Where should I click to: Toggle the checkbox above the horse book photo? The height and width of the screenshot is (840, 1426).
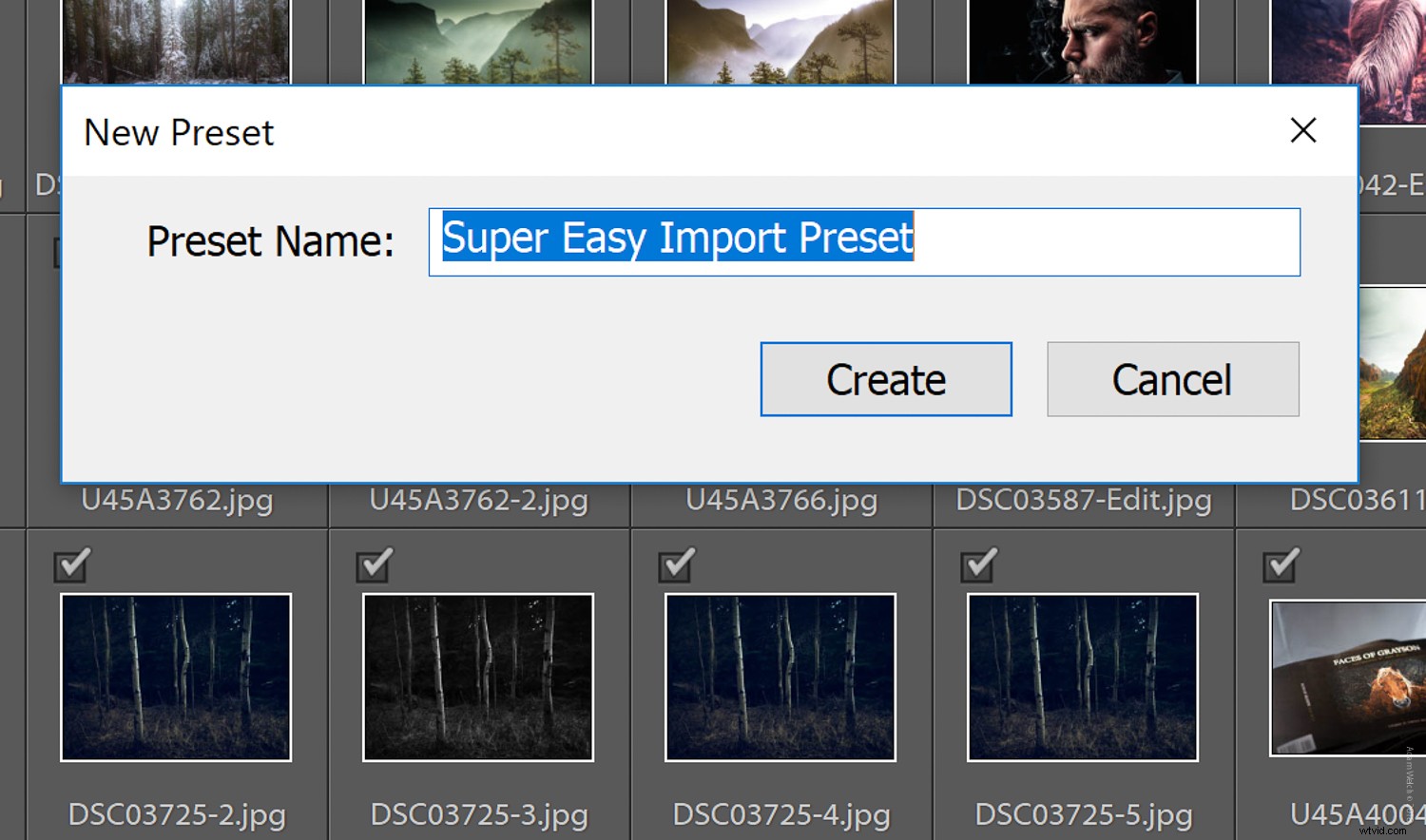pyautogui.click(x=1280, y=565)
